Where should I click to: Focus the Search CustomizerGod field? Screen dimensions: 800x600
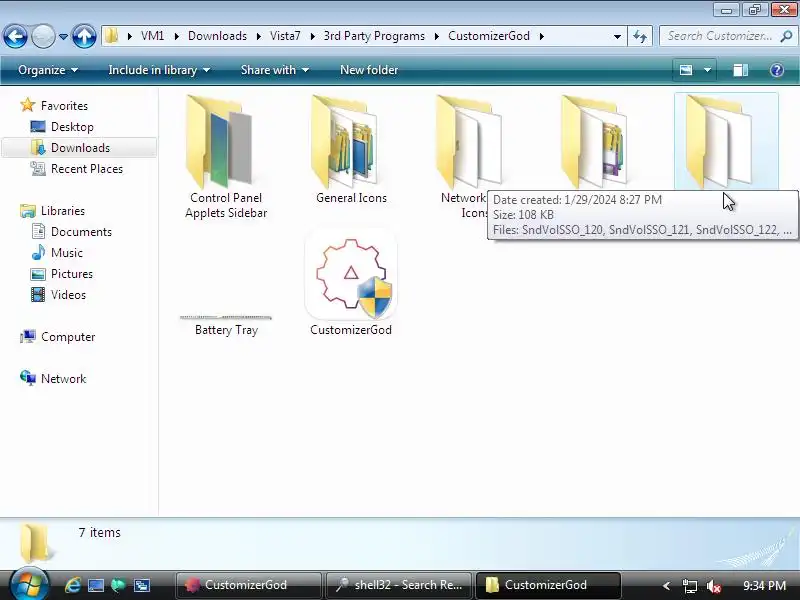(x=720, y=36)
